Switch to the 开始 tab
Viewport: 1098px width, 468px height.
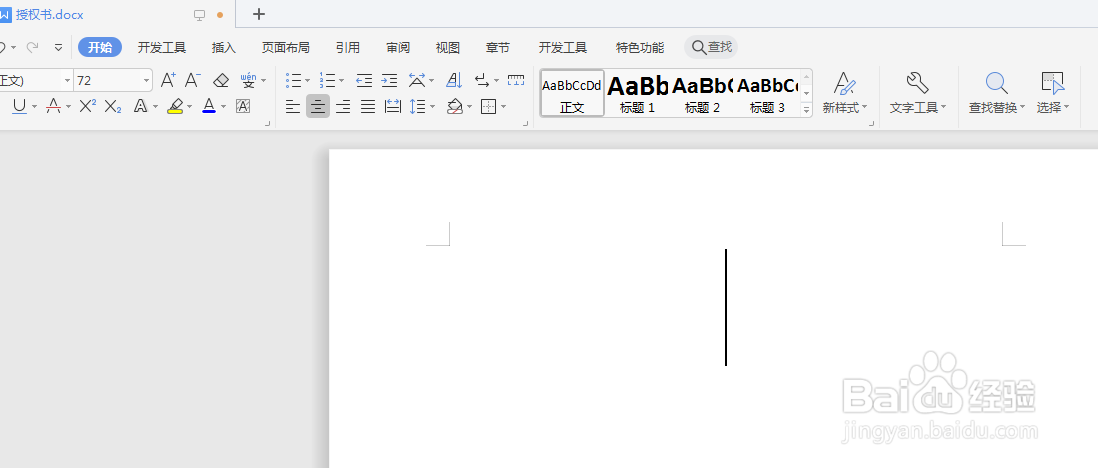100,48
